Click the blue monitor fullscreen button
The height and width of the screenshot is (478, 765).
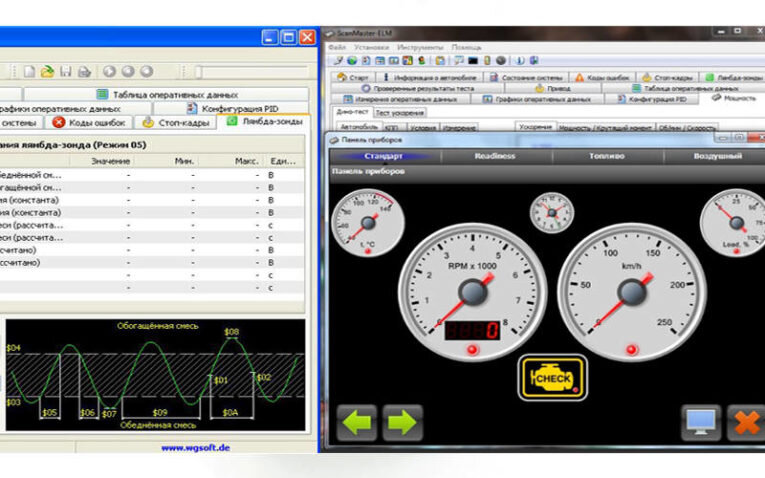tap(701, 422)
